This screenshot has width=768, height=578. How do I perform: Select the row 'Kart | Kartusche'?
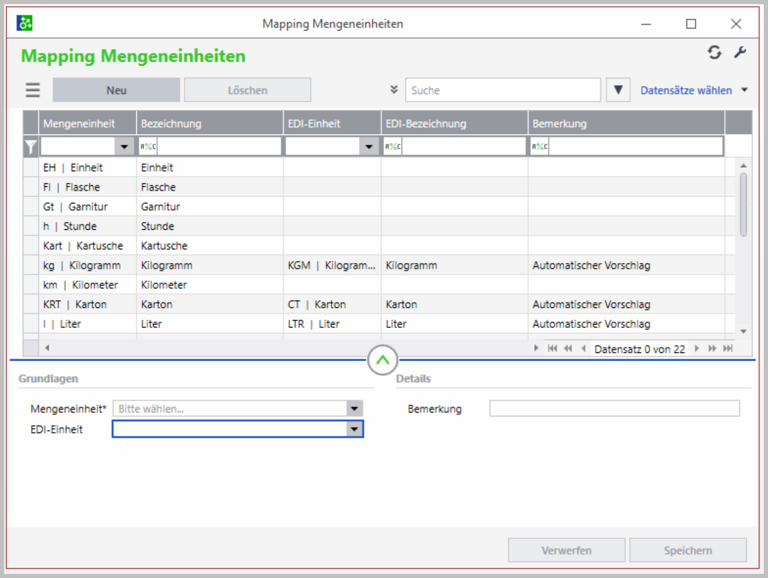click(379, 246)
